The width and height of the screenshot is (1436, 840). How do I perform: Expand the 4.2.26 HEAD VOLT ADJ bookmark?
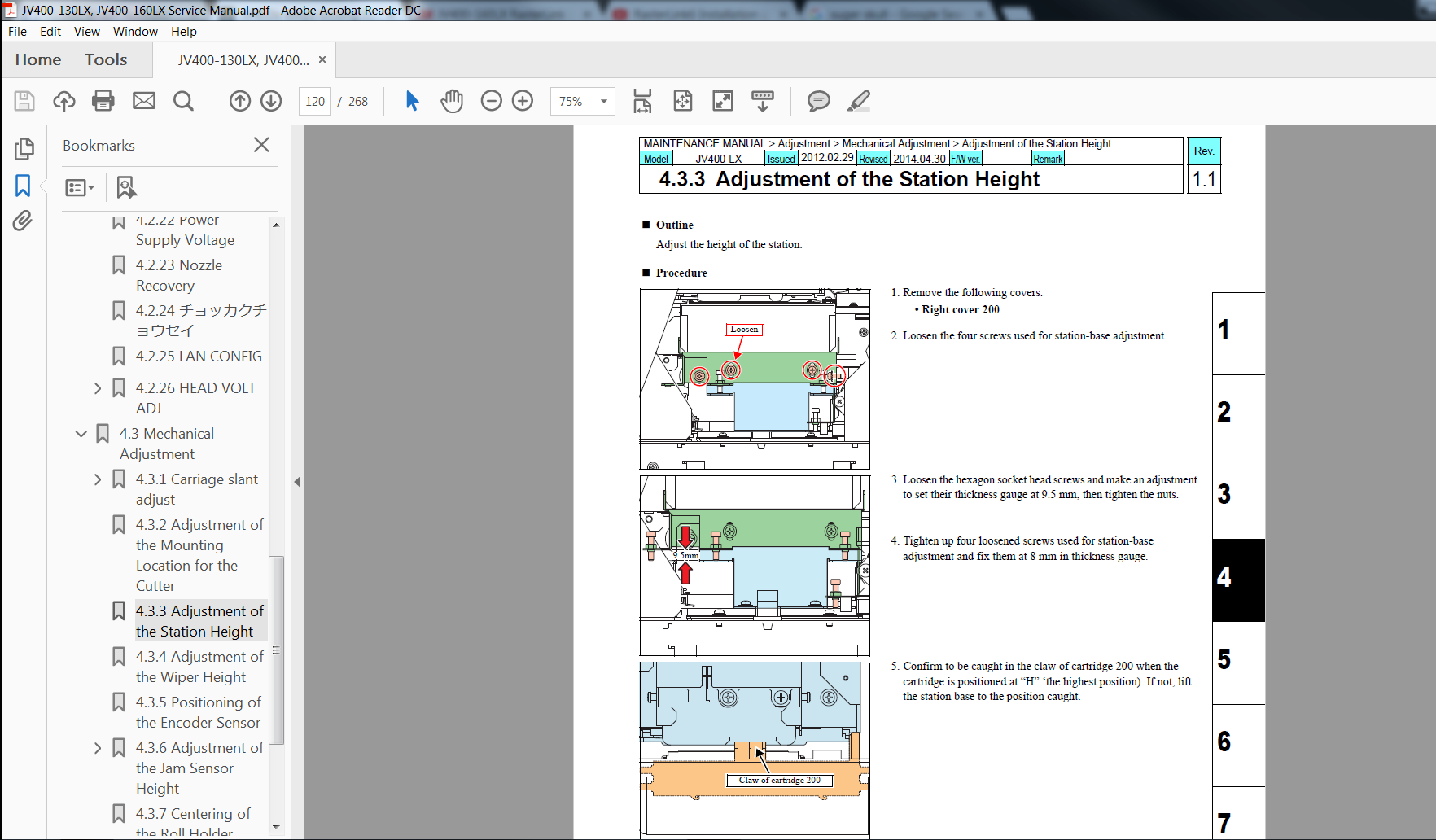(98, 388)
